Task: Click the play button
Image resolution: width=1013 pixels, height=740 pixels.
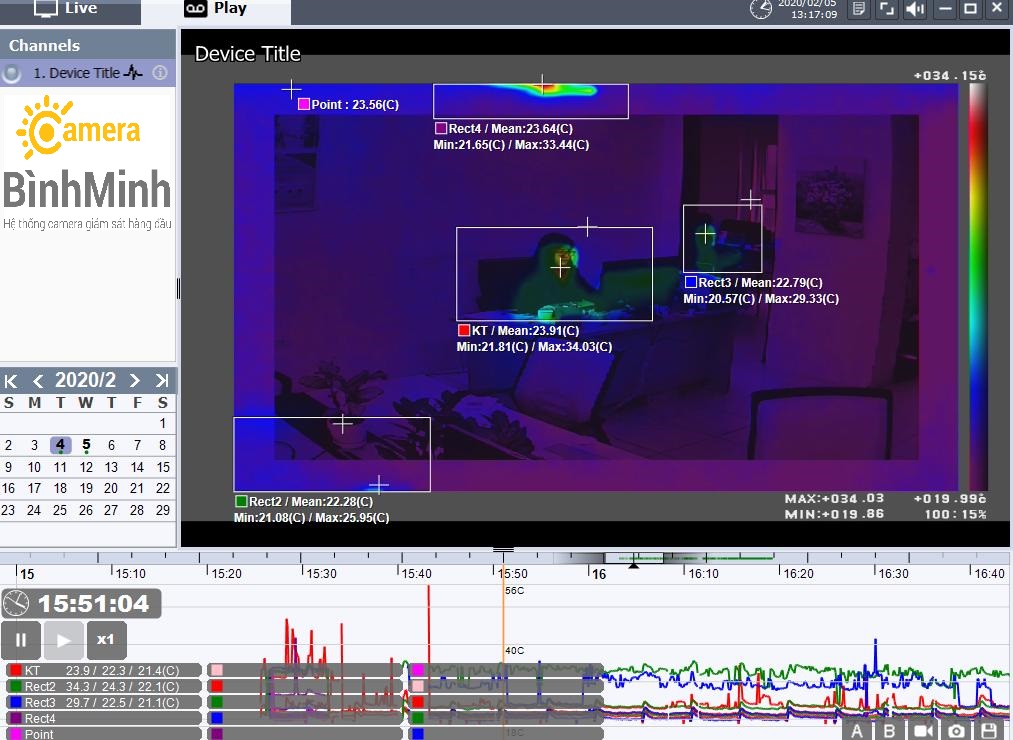Action: click(63, 640)
